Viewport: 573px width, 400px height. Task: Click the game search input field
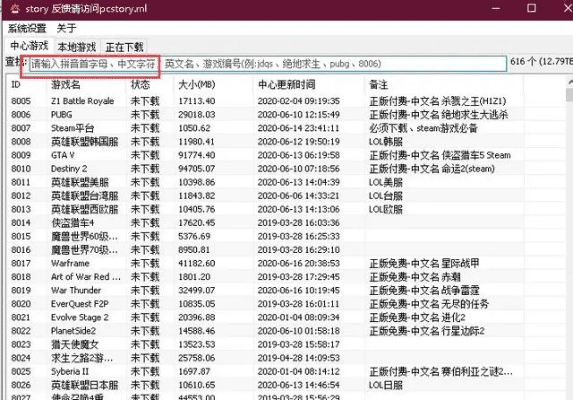tap(267, 64)
